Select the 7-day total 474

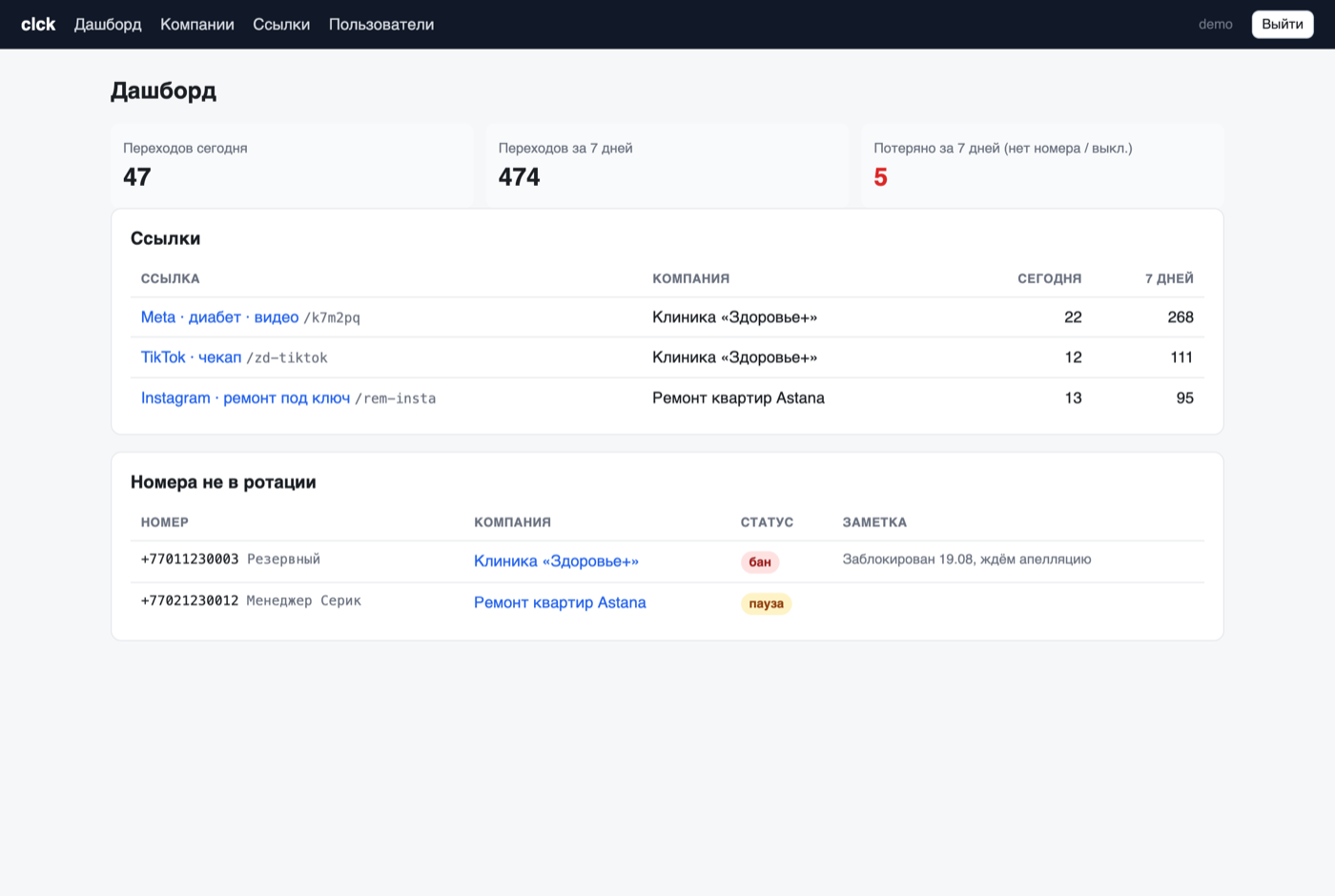[x=519, y=177]
